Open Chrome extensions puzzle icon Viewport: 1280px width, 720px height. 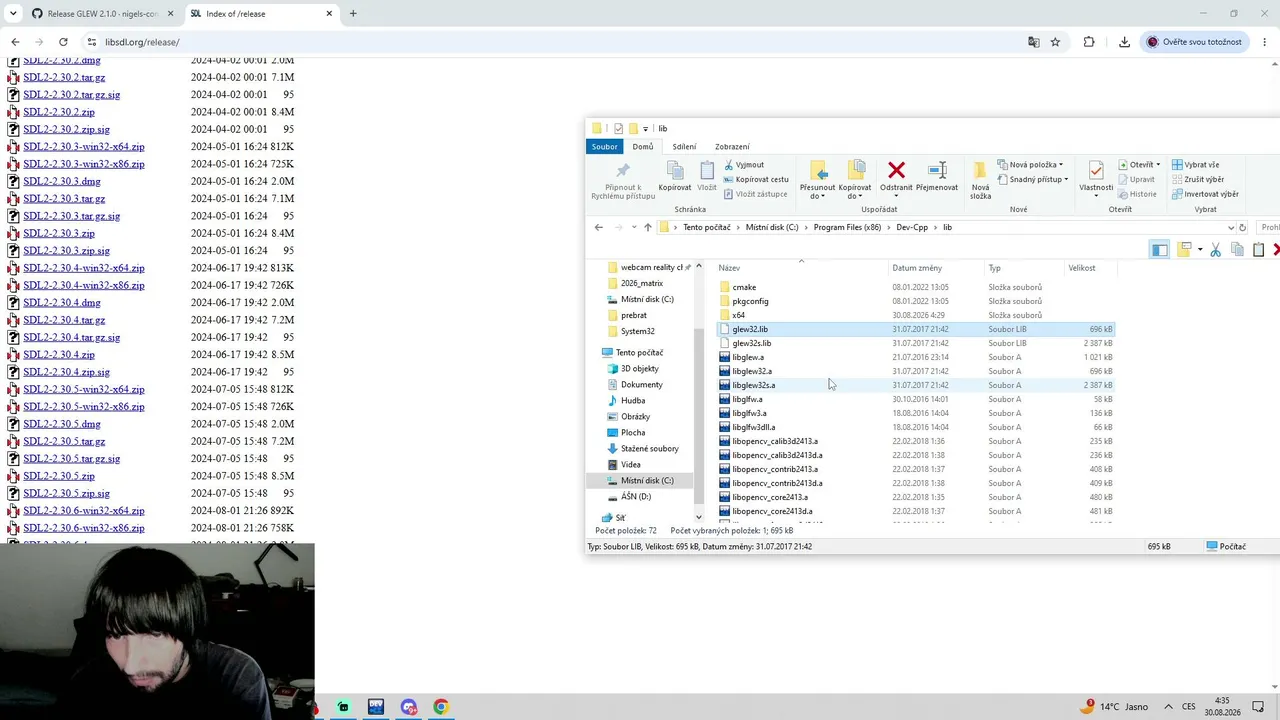(x=1089, y=42)
